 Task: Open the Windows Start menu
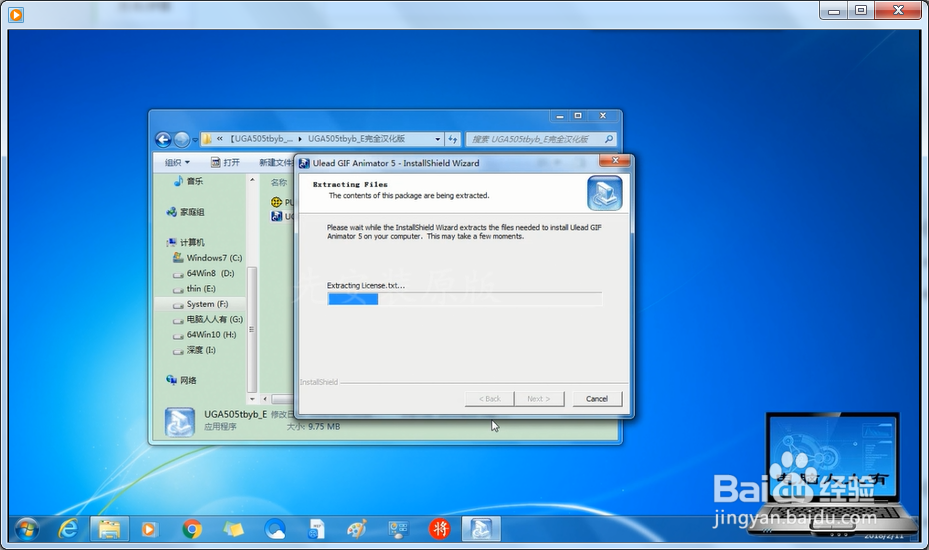pos(27,529)
